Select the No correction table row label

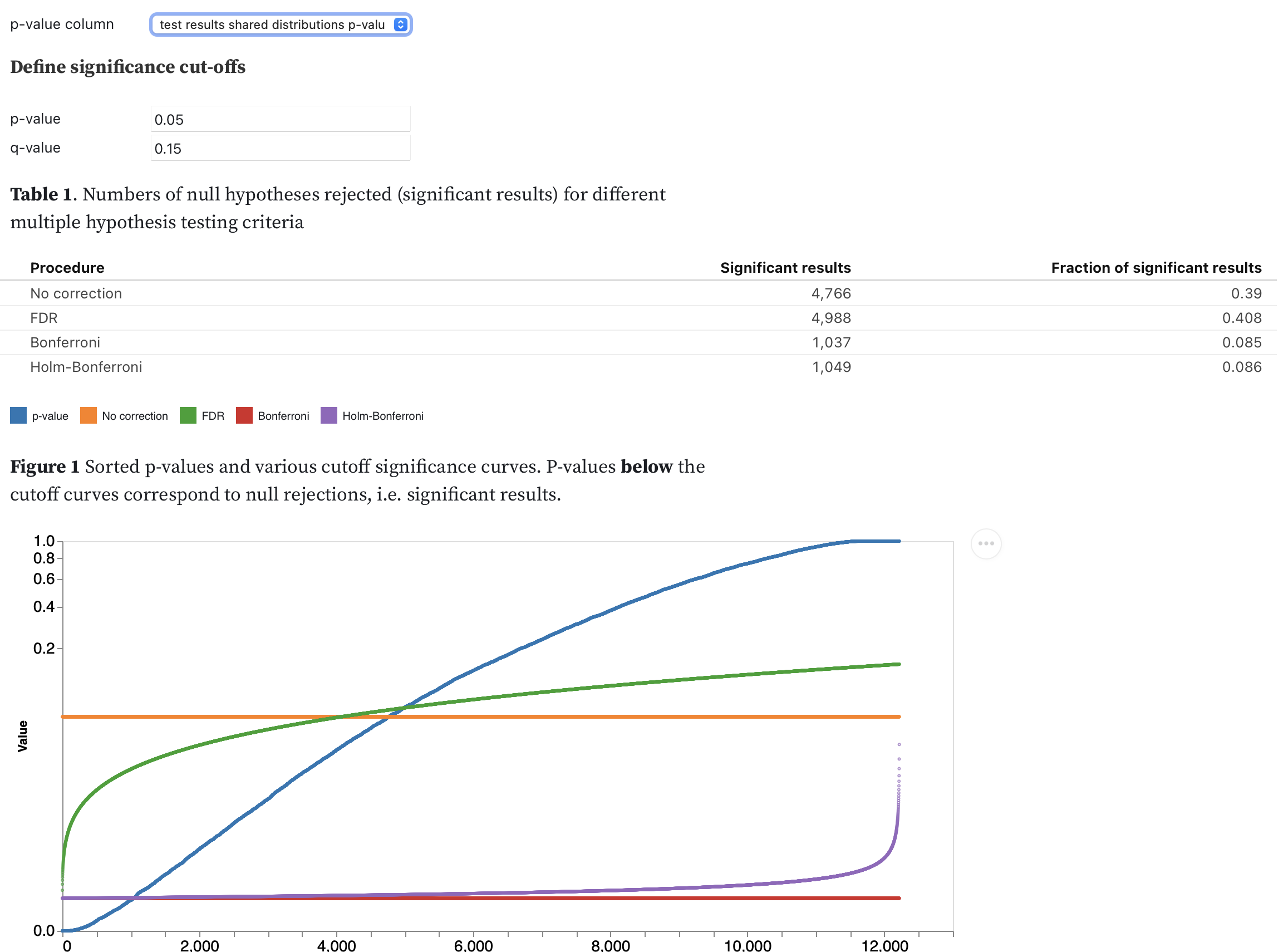(x=76, y=293)
